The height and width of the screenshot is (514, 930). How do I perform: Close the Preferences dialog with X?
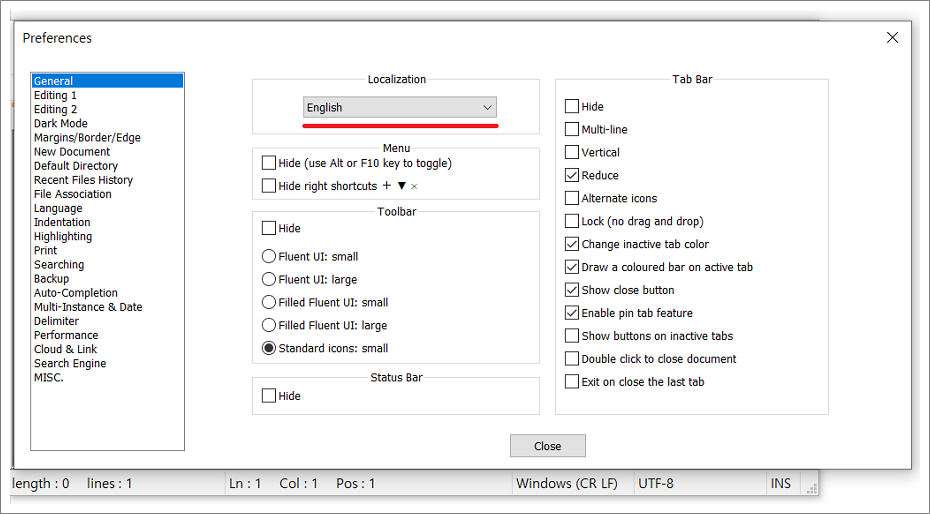click(892, 37)
